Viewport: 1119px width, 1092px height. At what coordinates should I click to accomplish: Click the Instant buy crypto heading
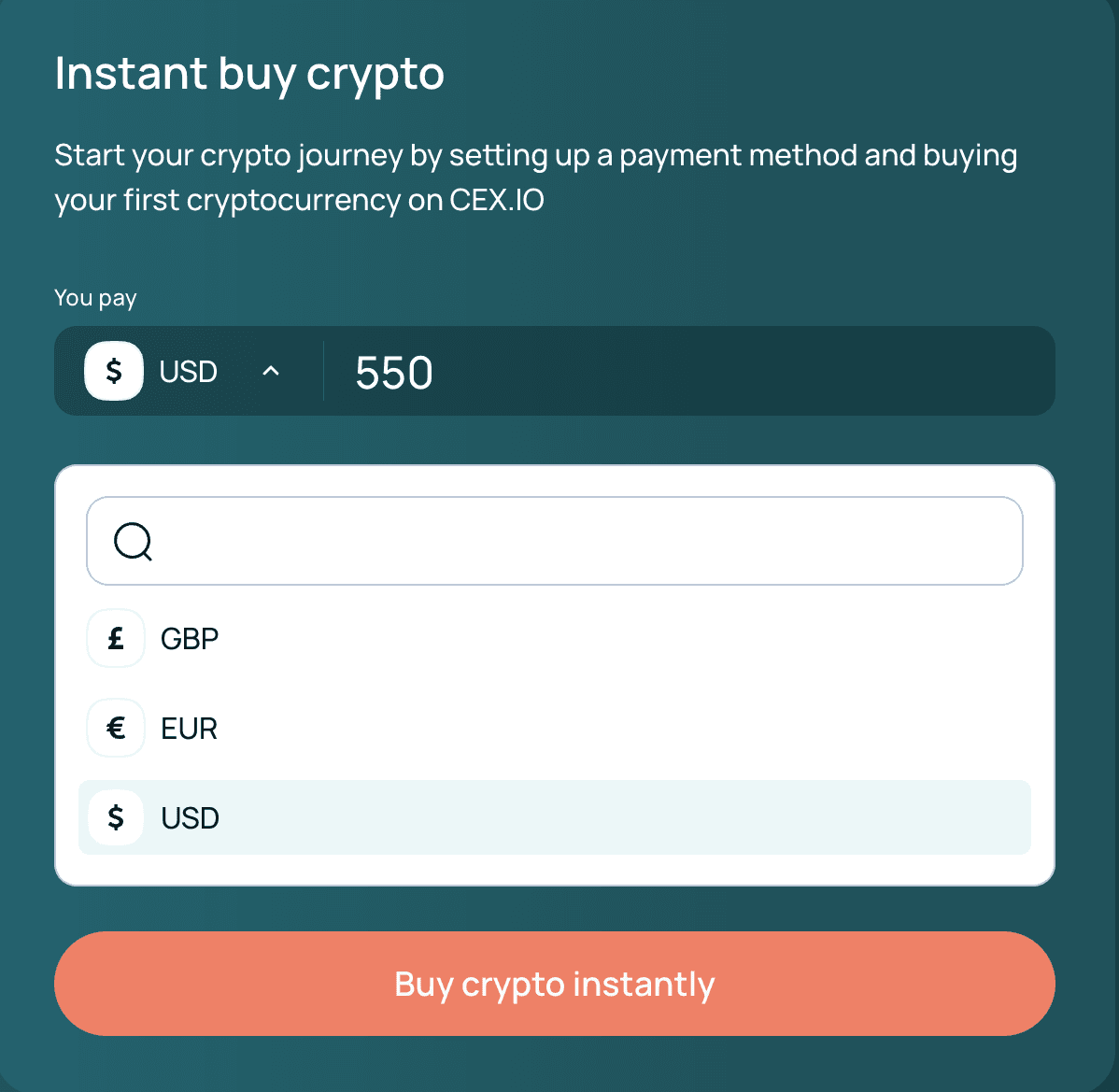249,74
